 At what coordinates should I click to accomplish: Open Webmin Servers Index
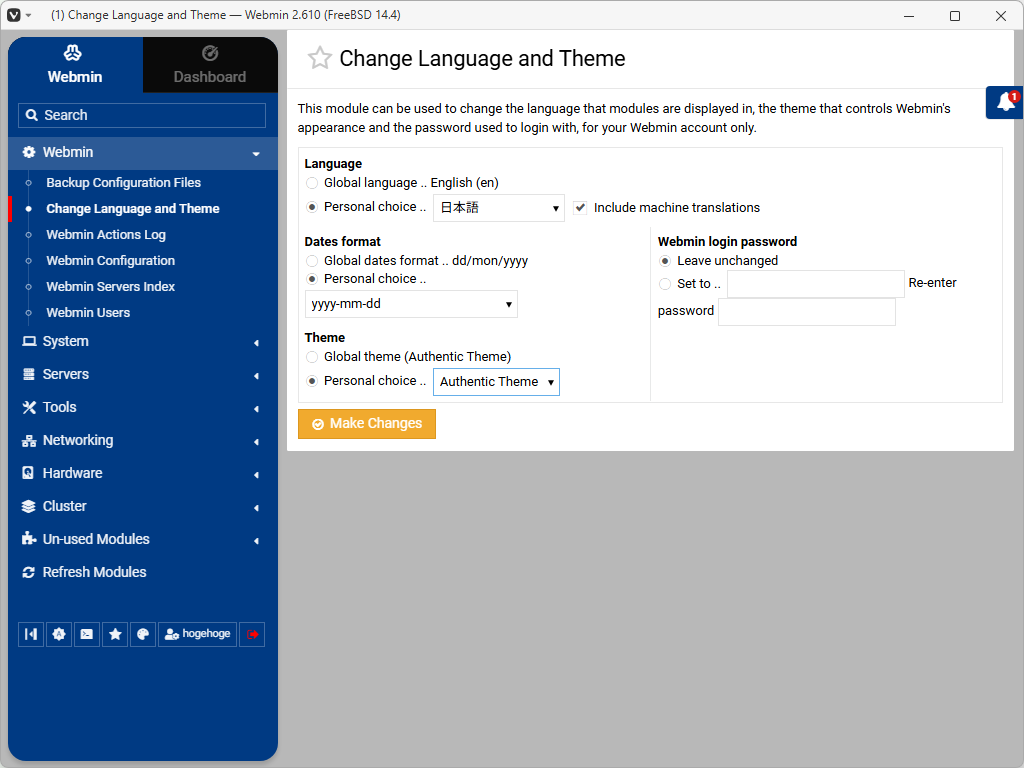[x=110, y=287]
